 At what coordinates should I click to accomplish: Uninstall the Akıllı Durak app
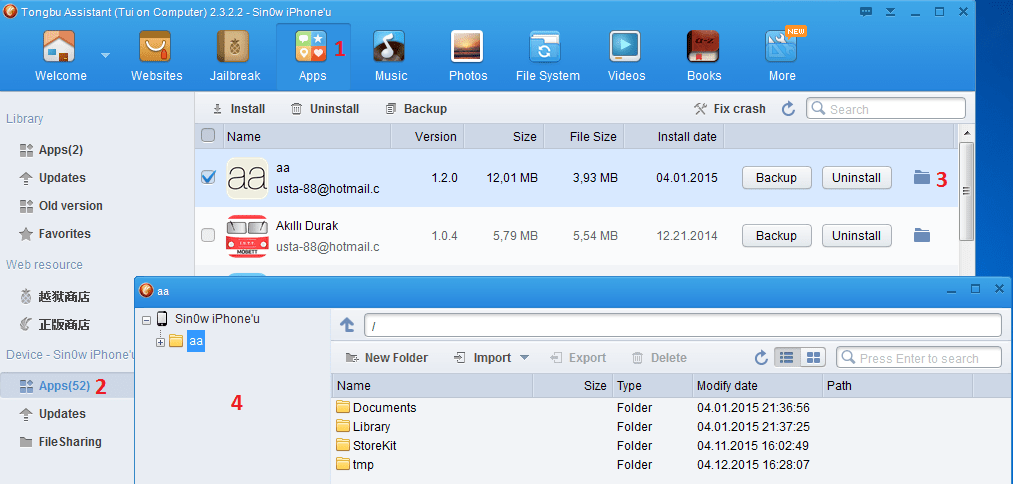pyautogui.click(x=857, y=236)
